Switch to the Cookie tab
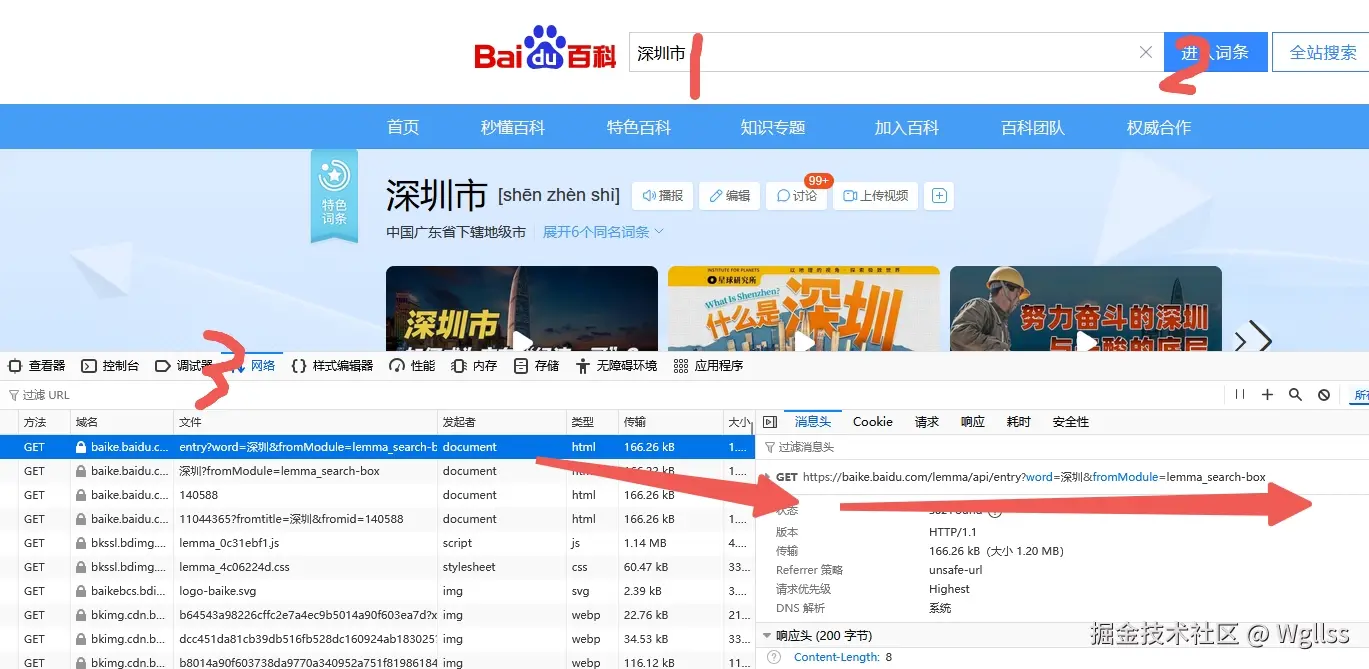The height and width of the screenshot is (669, 1369). [872, 422]
